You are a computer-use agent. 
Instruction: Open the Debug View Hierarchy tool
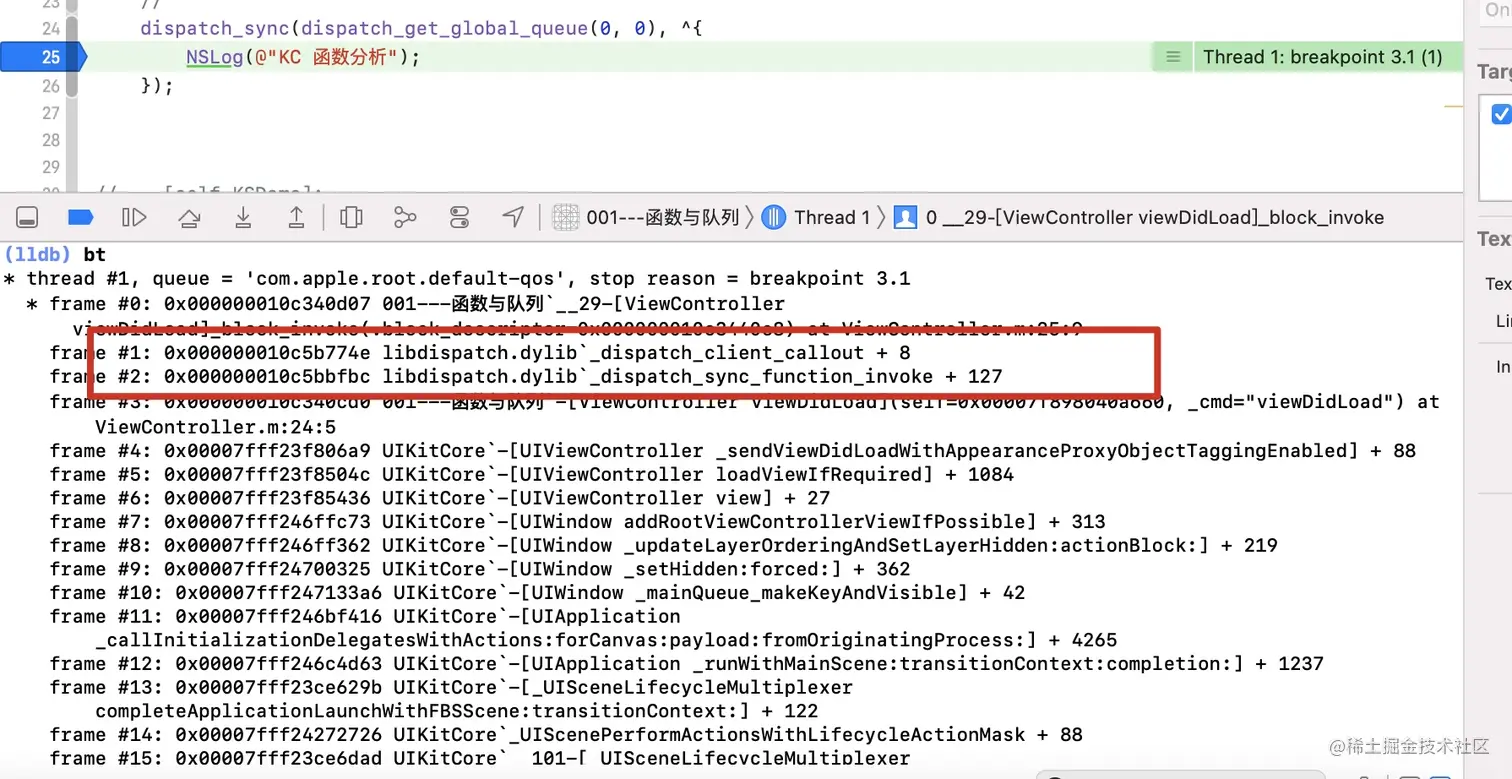(351, 217)
